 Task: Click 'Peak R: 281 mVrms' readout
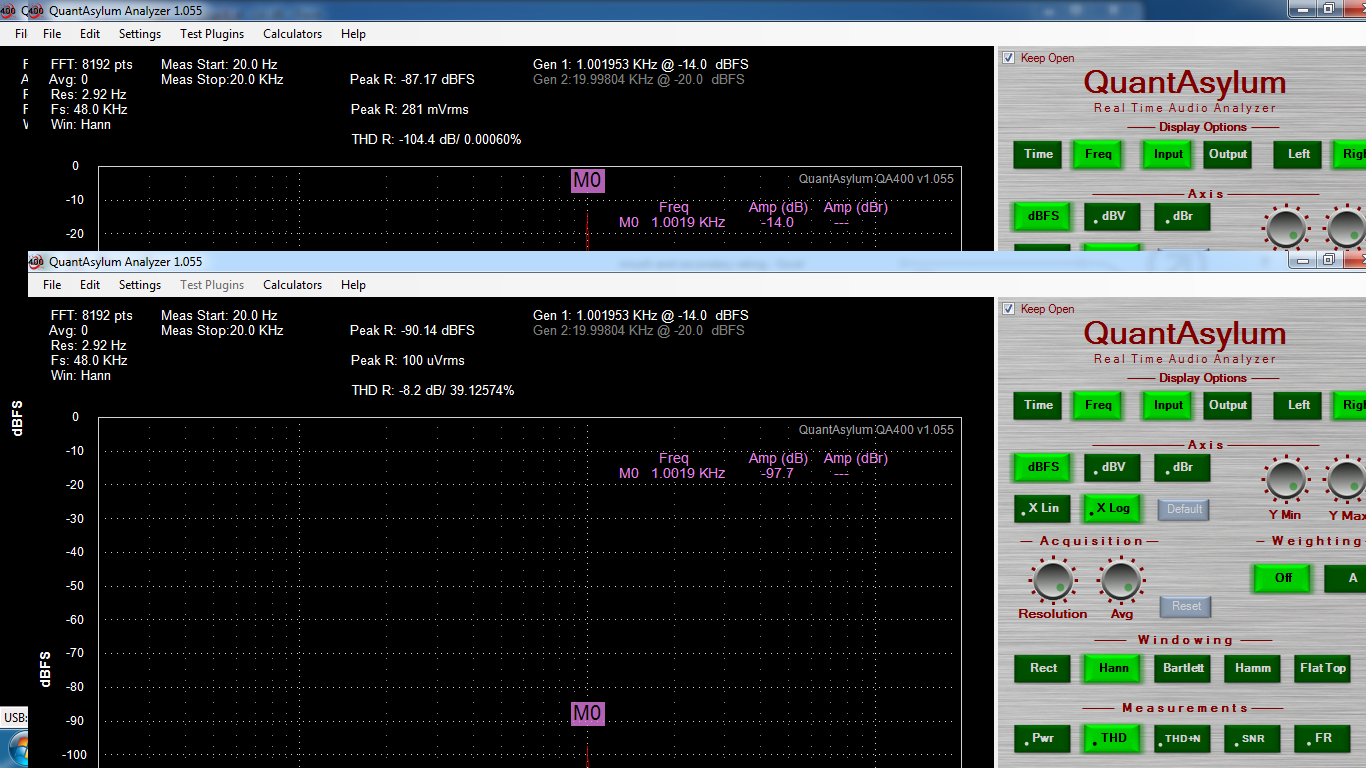click(x=409, y=109)
